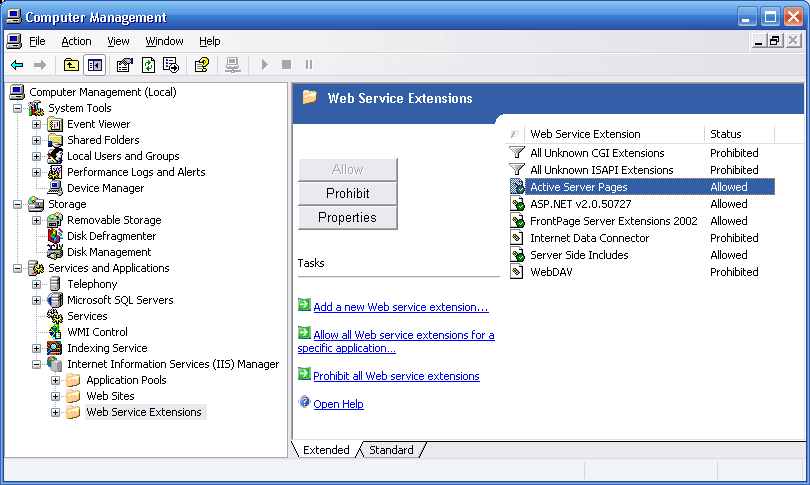Click the Back arrow toolbar icon
The image size is (810, 485).
[x=17, y=65]
